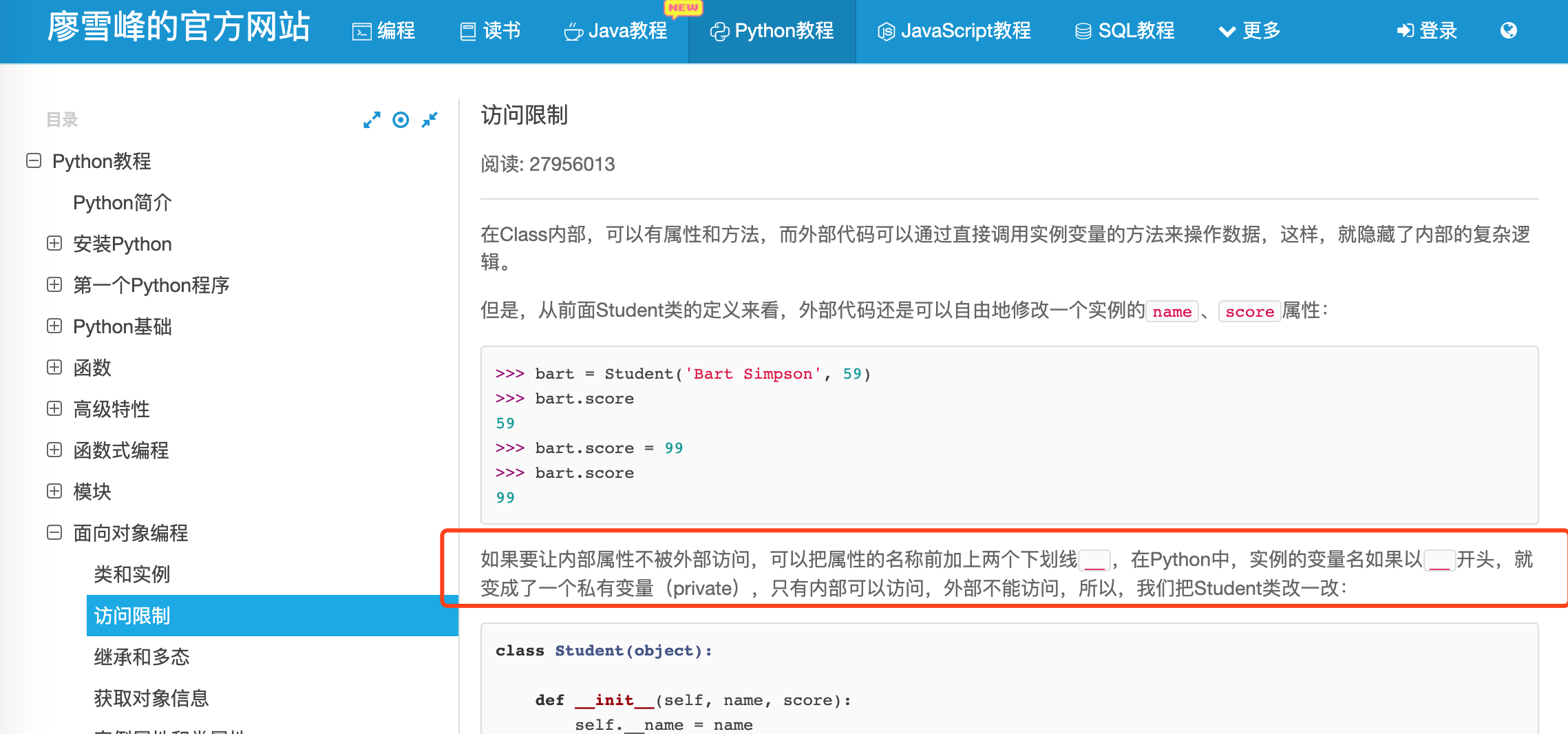1568x734 pixels.
Task: Open the SQL教程 navigation item
Action: [1125, 31]
